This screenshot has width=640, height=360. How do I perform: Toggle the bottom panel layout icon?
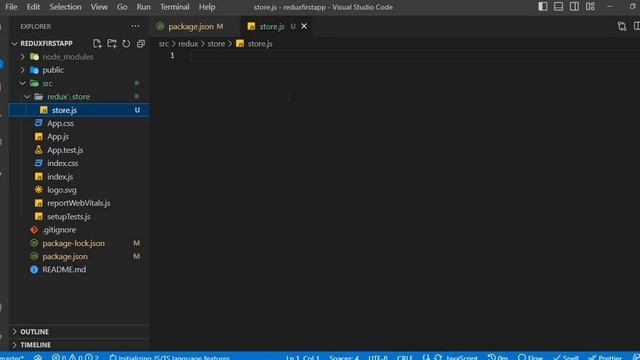pos(558,7)
